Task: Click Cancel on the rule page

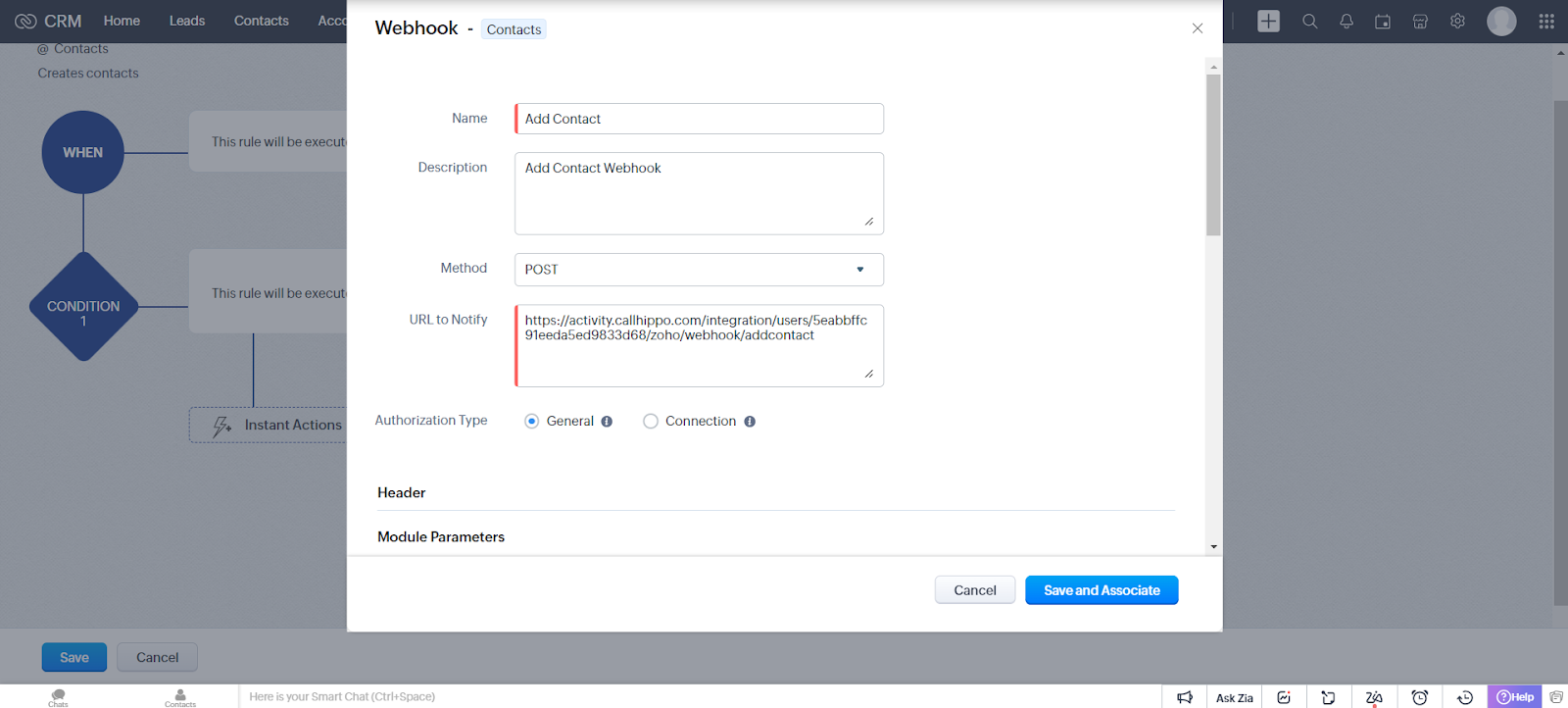Action: coord(157,657)
